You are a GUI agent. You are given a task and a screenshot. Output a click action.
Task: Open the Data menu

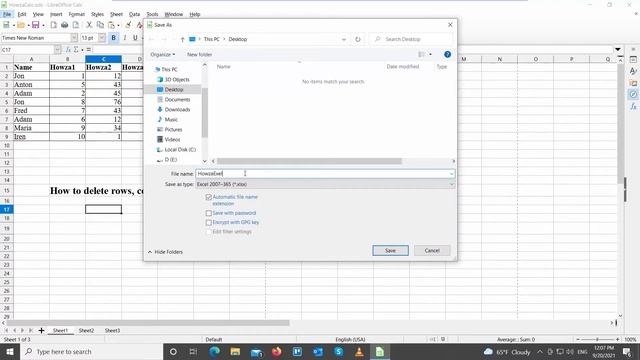(134, 14)
